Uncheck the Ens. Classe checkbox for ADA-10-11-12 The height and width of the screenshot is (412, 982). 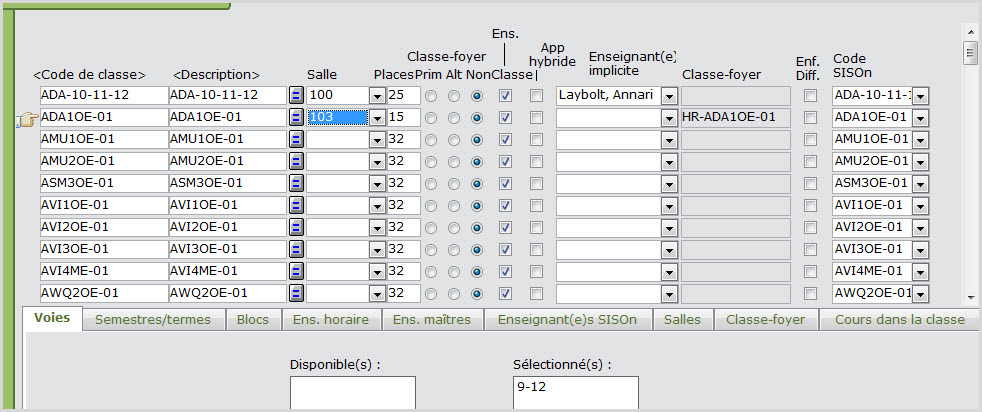click(506, 95)
